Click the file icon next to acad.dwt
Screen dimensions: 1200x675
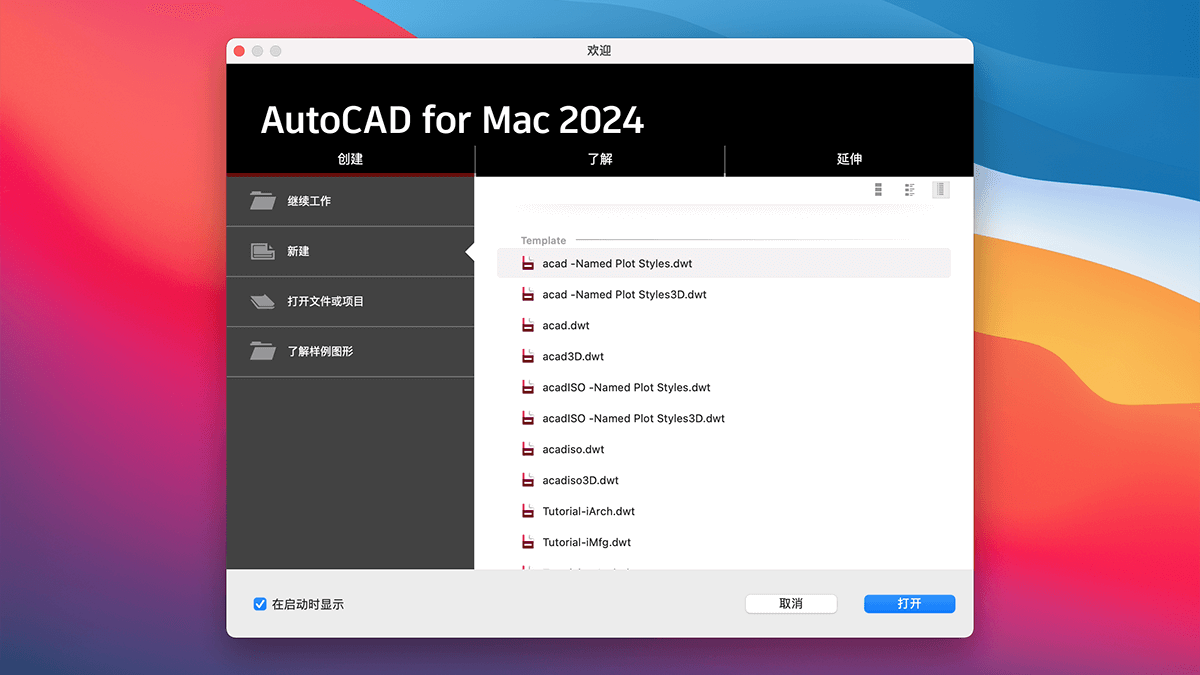[x=528, y=326]
